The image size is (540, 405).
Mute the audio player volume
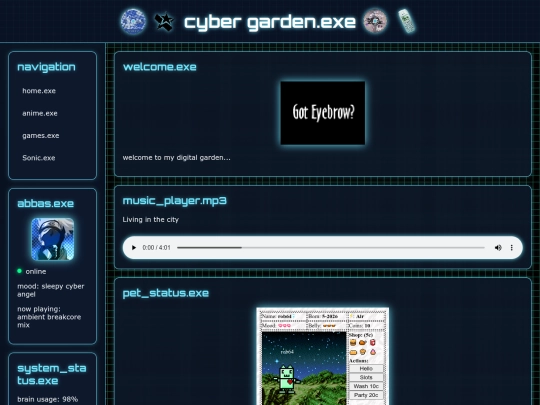pos(498,248)
